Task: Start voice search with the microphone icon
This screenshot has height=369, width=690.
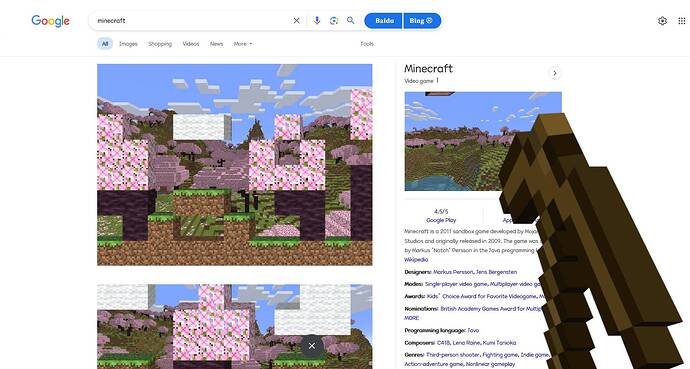Action: coord(317,21)
